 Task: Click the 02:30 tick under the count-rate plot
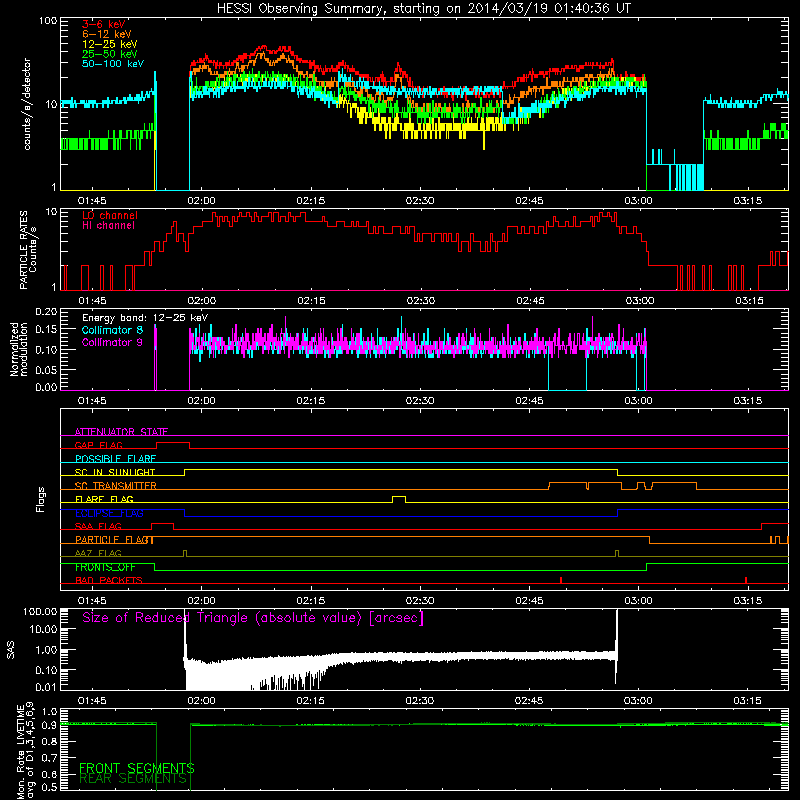click(420, 201)
